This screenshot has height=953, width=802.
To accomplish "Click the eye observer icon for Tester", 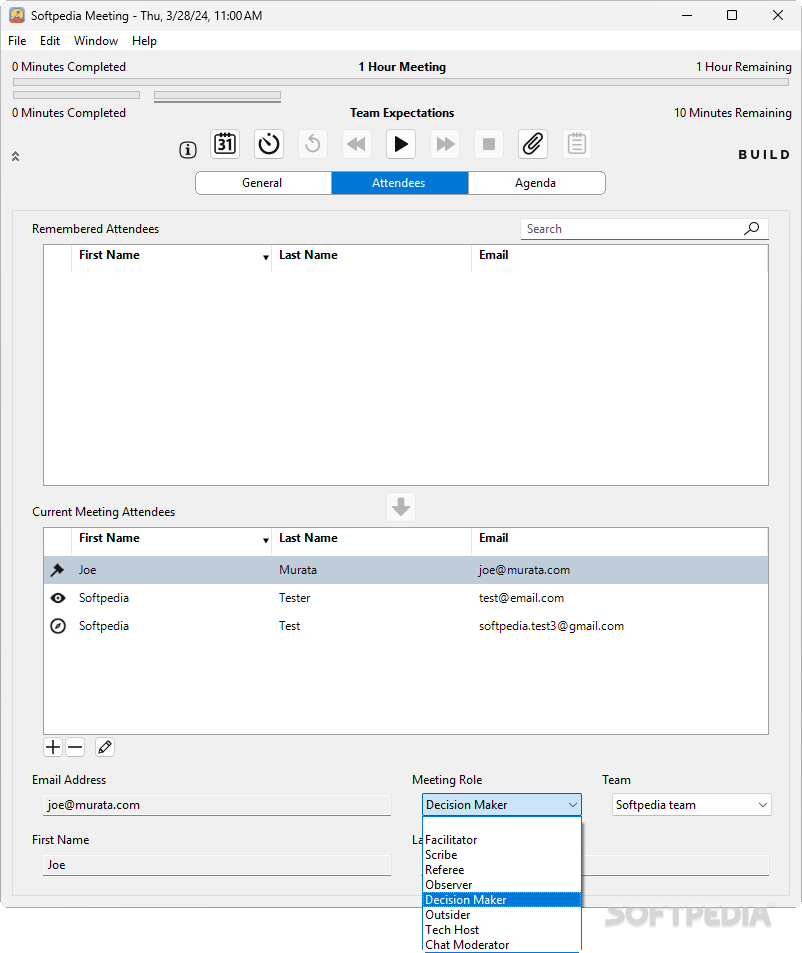I will coord(58,598).
